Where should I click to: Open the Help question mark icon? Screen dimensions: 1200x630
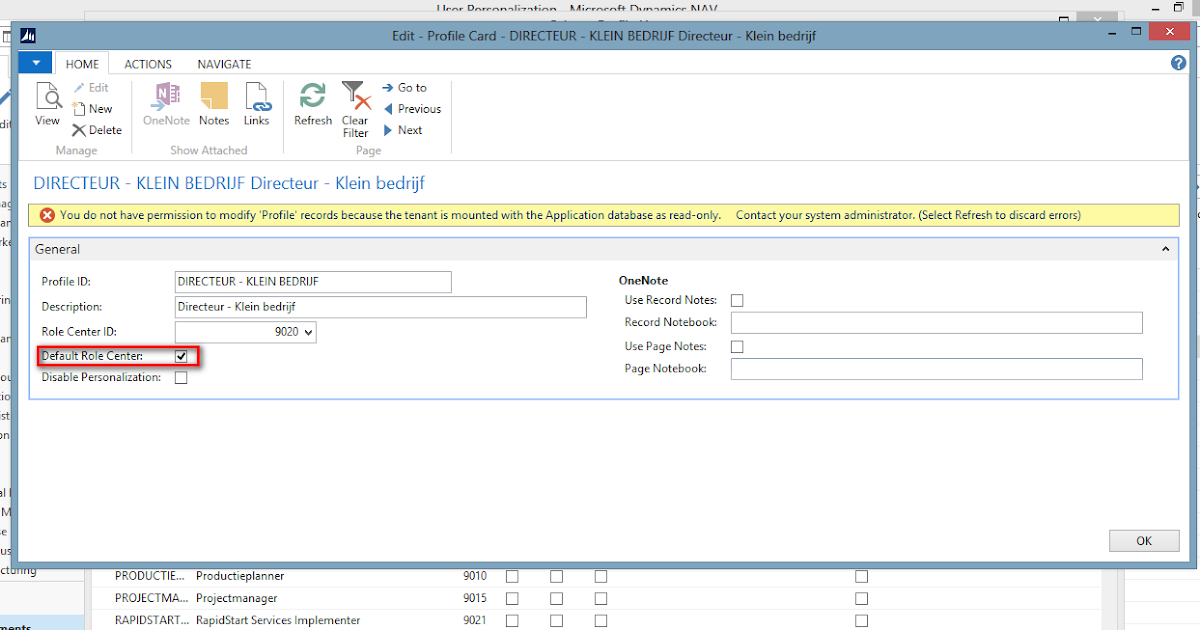1178,63
